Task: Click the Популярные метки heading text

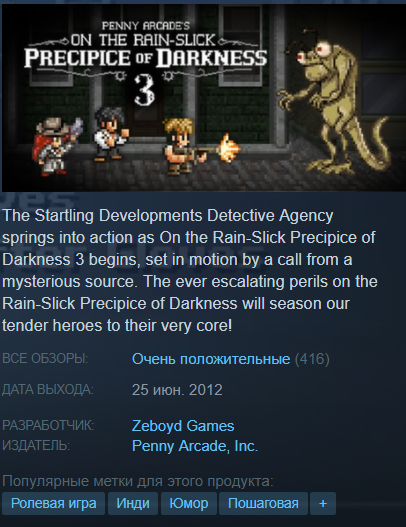Action: pos(138,481)
